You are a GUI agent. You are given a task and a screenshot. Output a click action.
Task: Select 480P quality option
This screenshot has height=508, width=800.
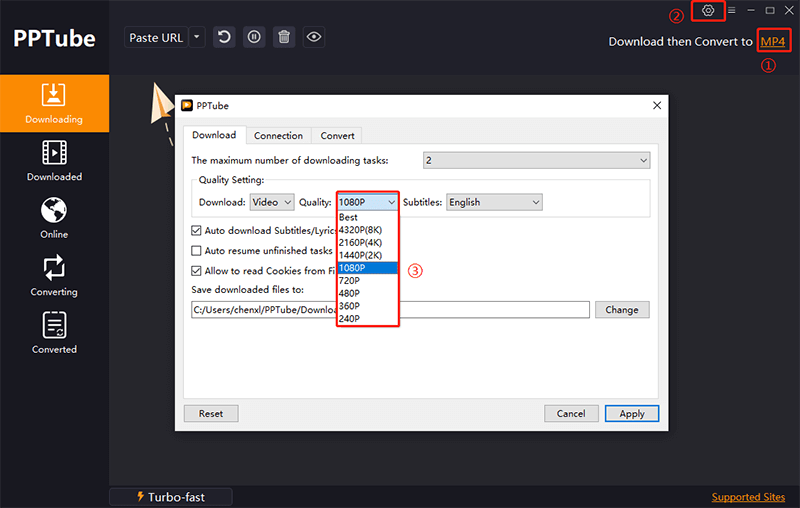tap(367, 294)
